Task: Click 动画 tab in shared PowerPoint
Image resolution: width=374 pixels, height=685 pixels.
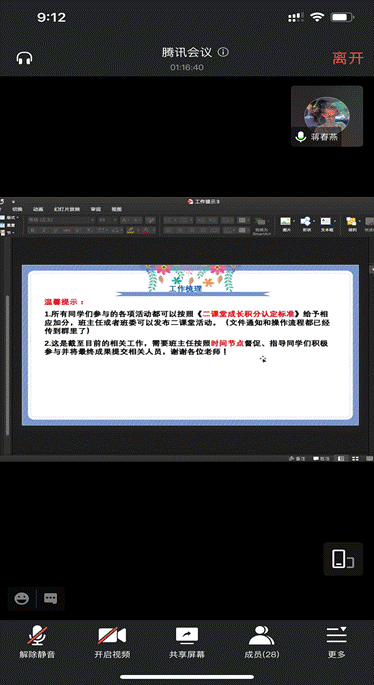Action: [38, 209]
